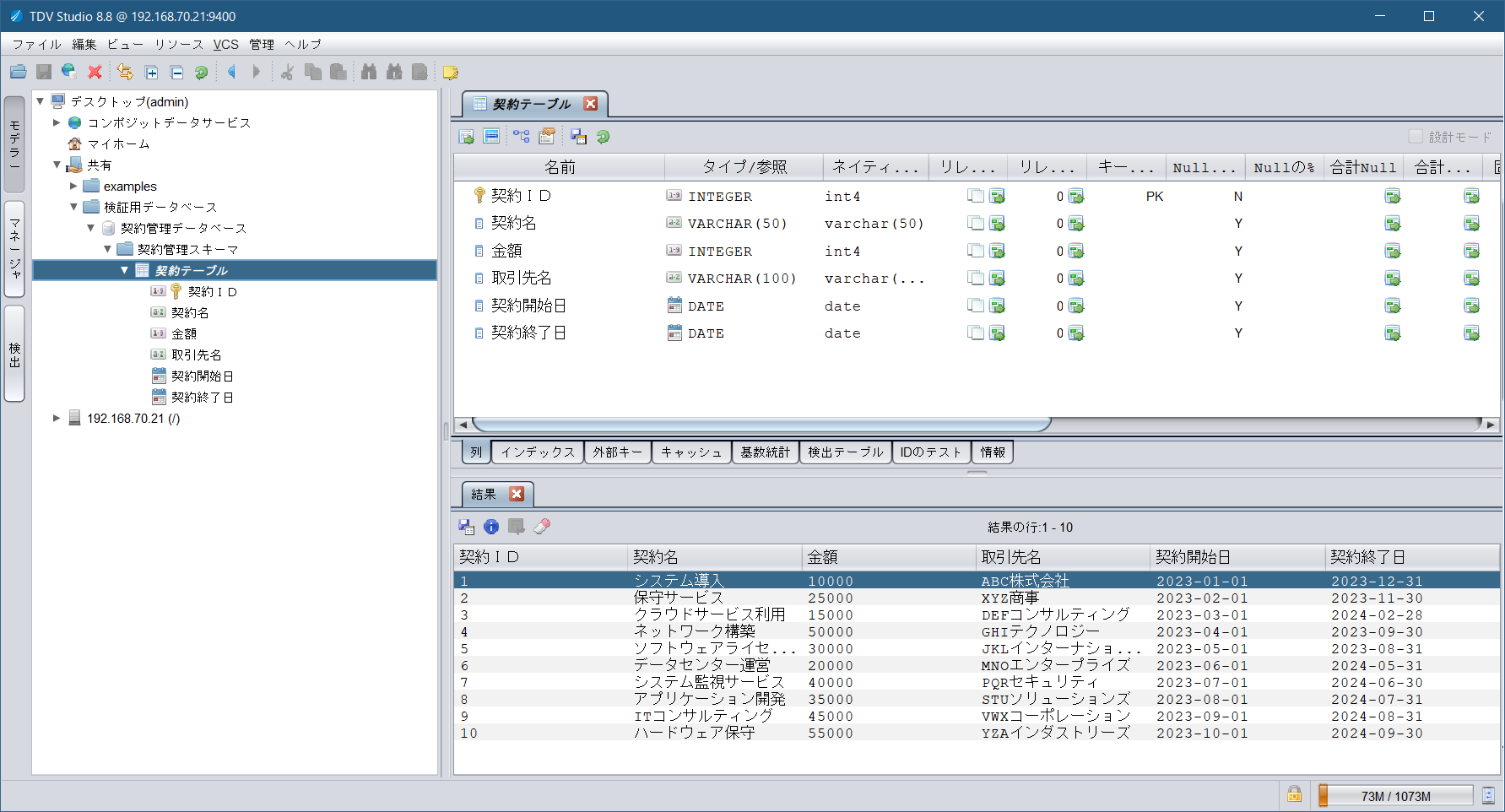1505x812 pixels.
Task: Toggle the checkbox in the 契約開始日 row
Action: 976,306
